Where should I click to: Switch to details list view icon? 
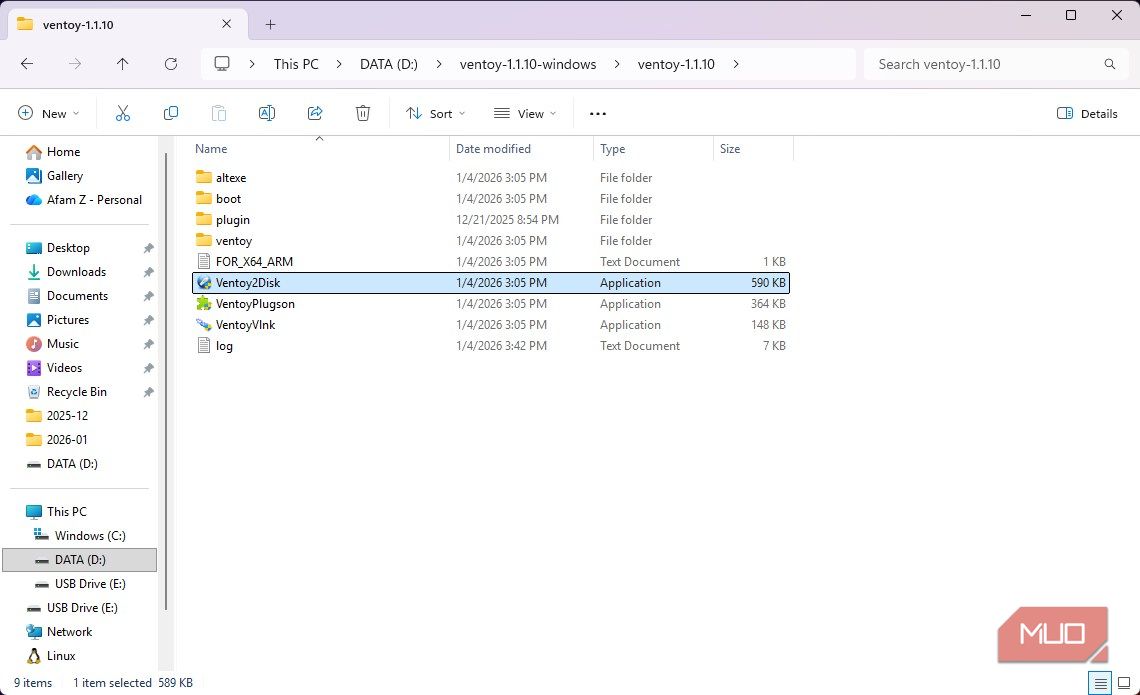(1100, 683)
